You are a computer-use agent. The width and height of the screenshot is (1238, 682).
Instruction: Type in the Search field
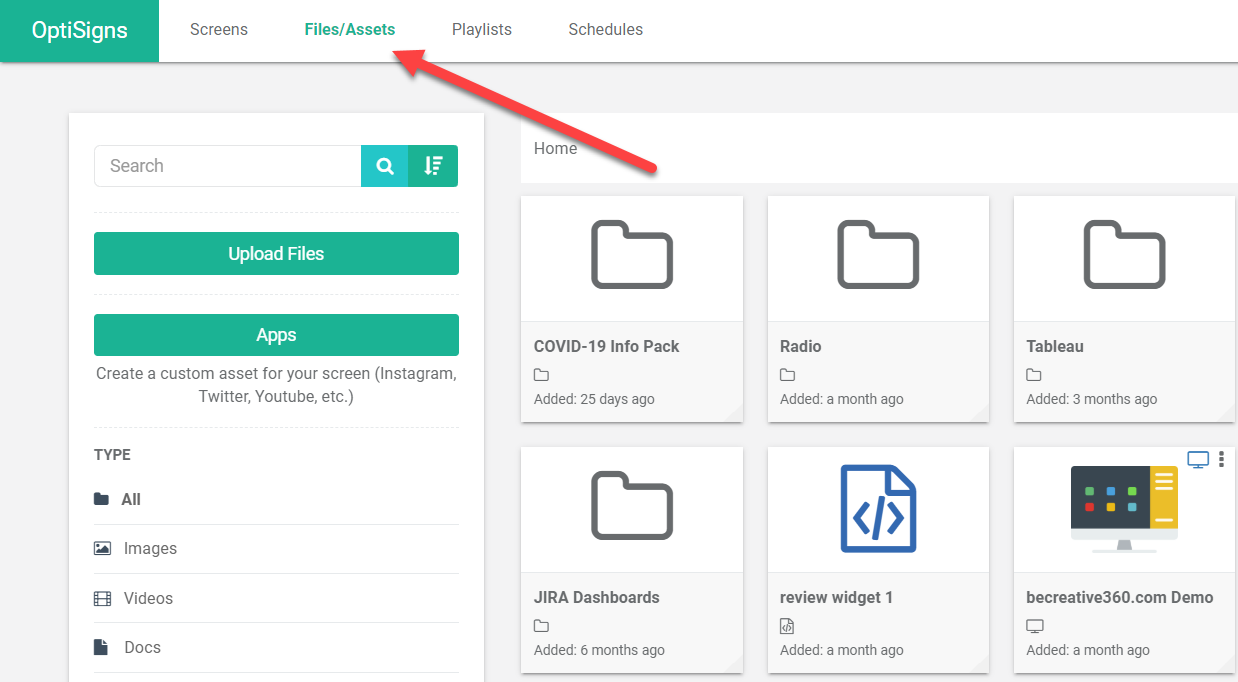point(228,166)
